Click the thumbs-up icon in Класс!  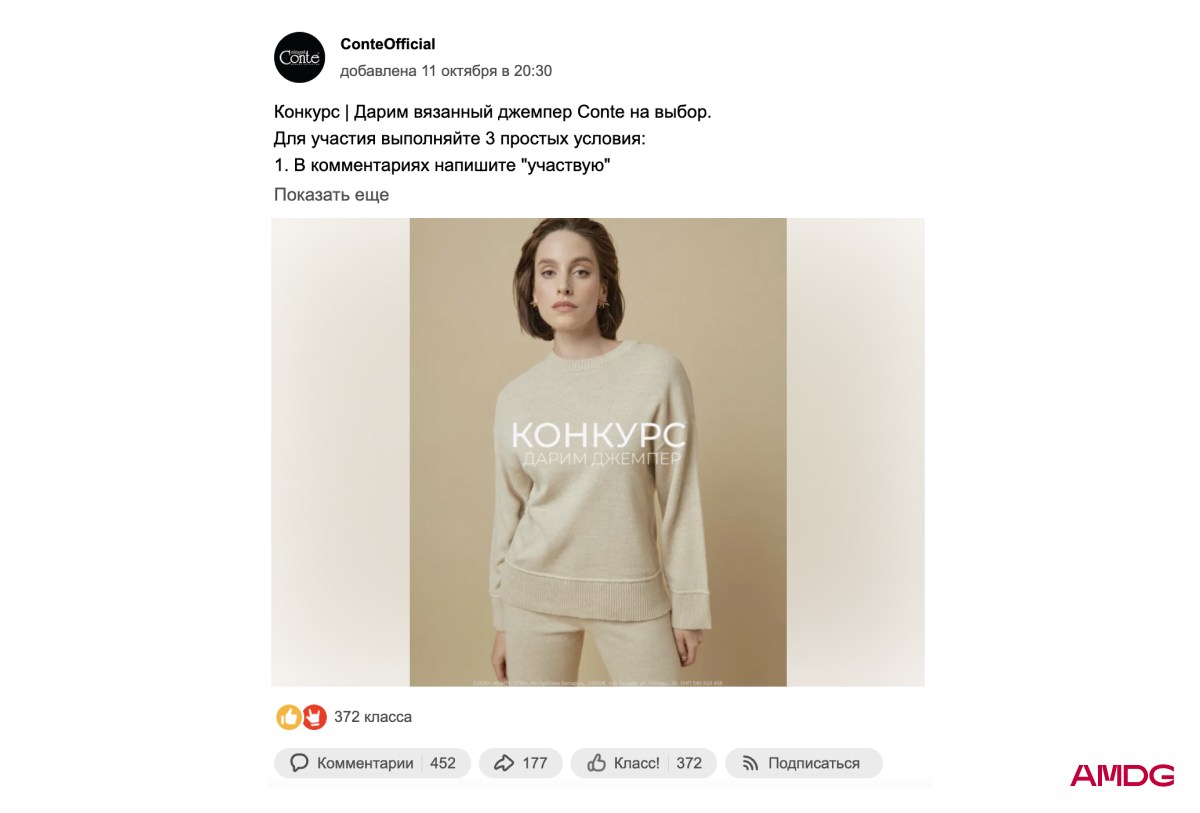597,763
